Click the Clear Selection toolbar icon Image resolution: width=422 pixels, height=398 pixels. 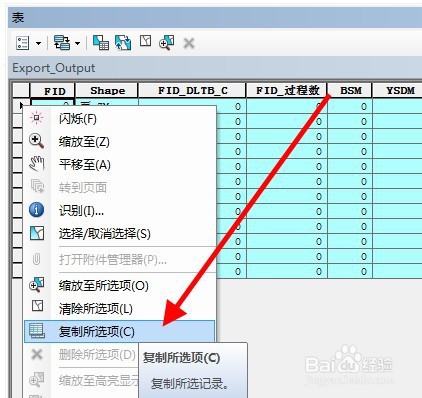click(145, 41)
